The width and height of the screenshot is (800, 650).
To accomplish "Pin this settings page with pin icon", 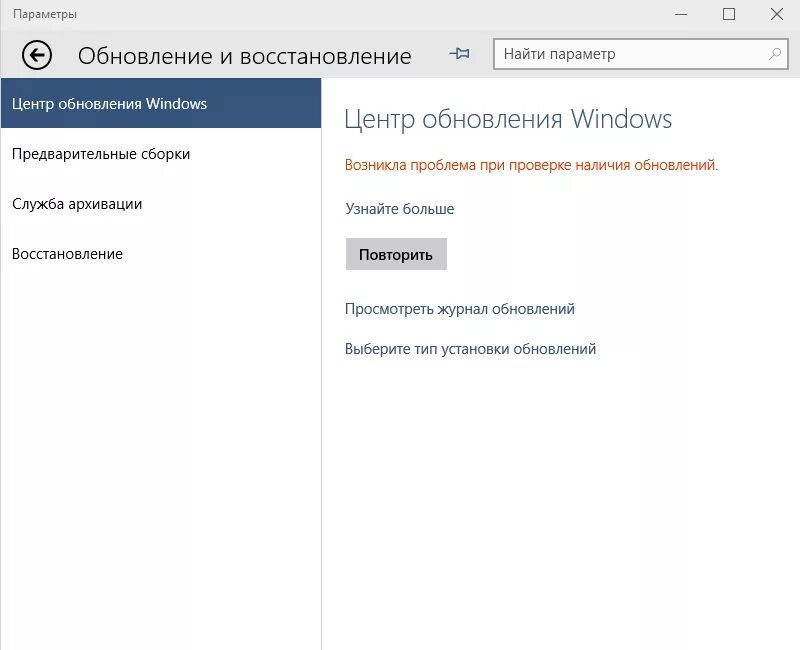I will (460, 54).
